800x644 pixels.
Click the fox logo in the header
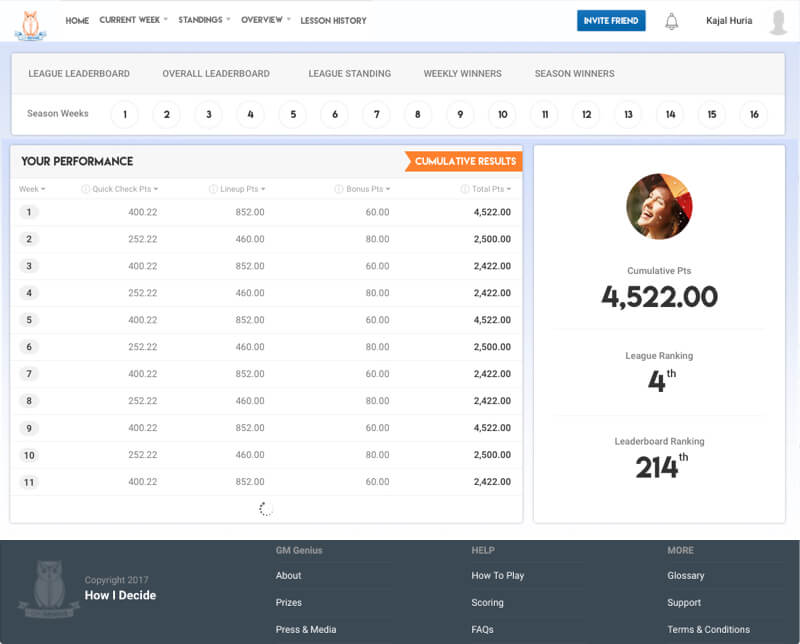pos(31,25)
